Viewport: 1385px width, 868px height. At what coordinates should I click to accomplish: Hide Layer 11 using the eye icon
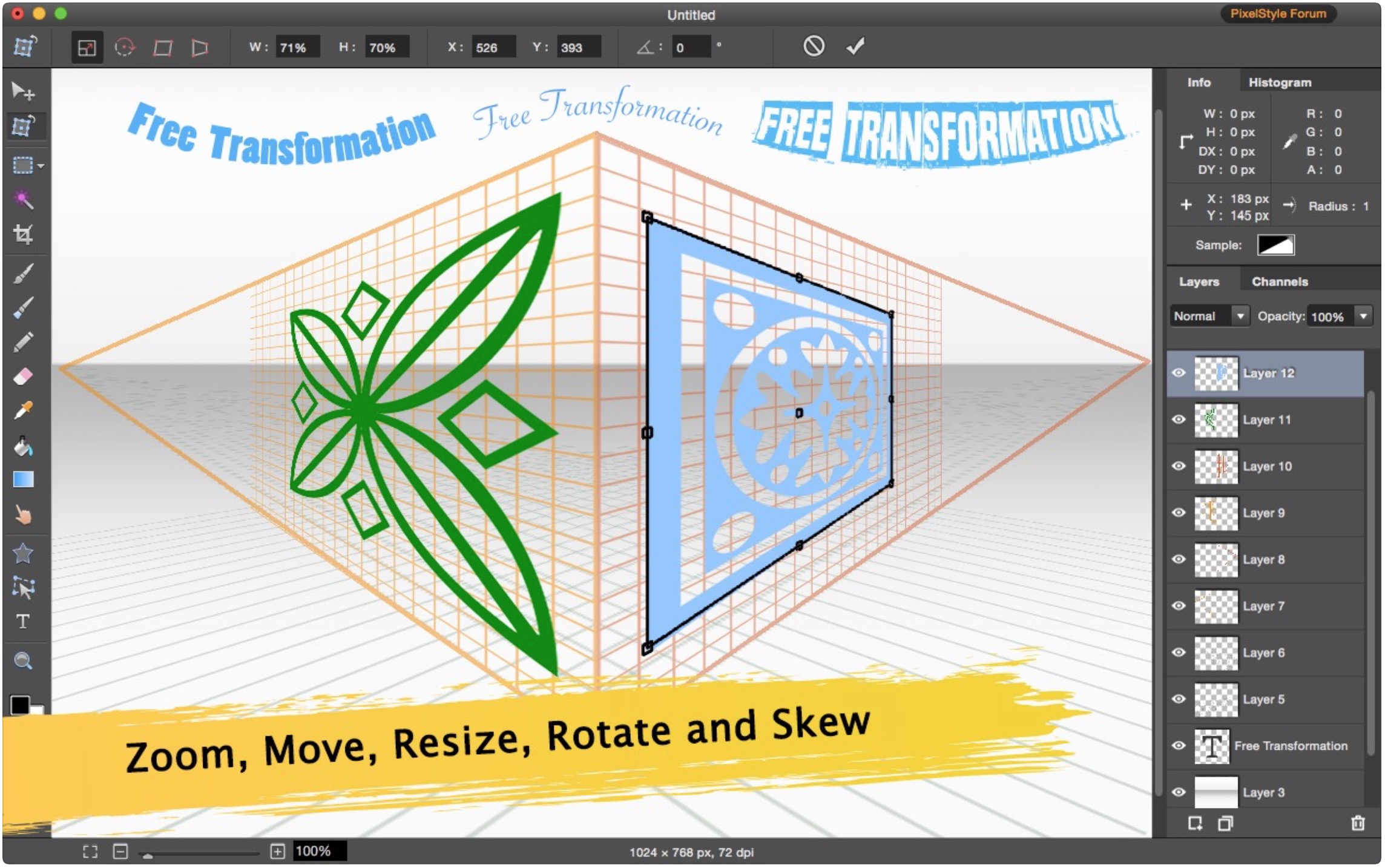[1179, 419]
